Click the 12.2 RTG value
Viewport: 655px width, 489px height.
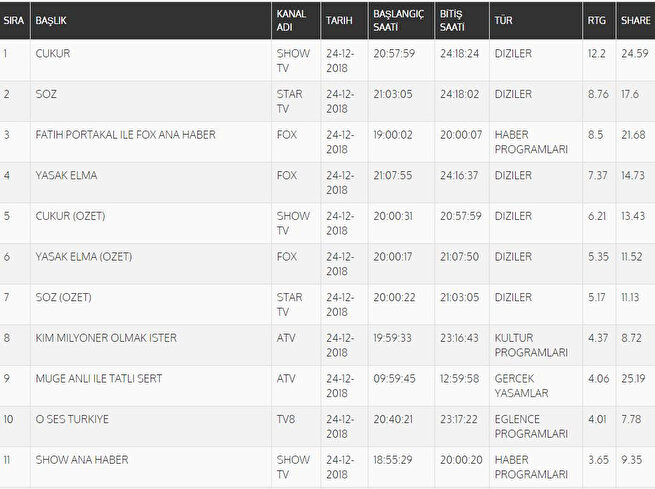tap(596, 52)
